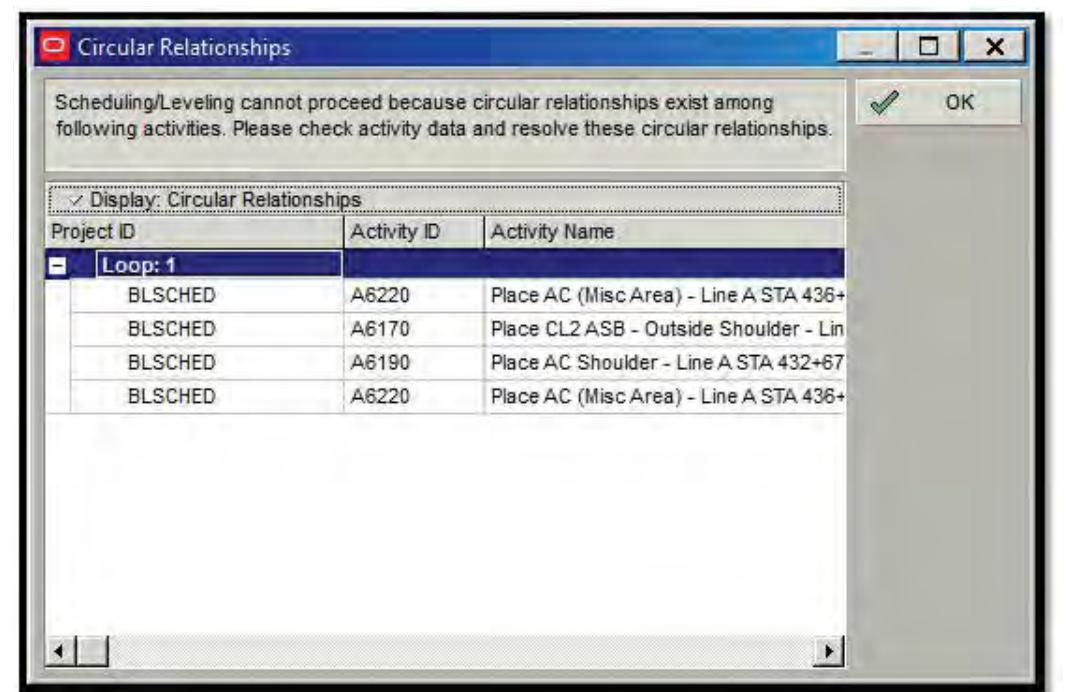Maximize the Circular Relationships window

point(928,46)
